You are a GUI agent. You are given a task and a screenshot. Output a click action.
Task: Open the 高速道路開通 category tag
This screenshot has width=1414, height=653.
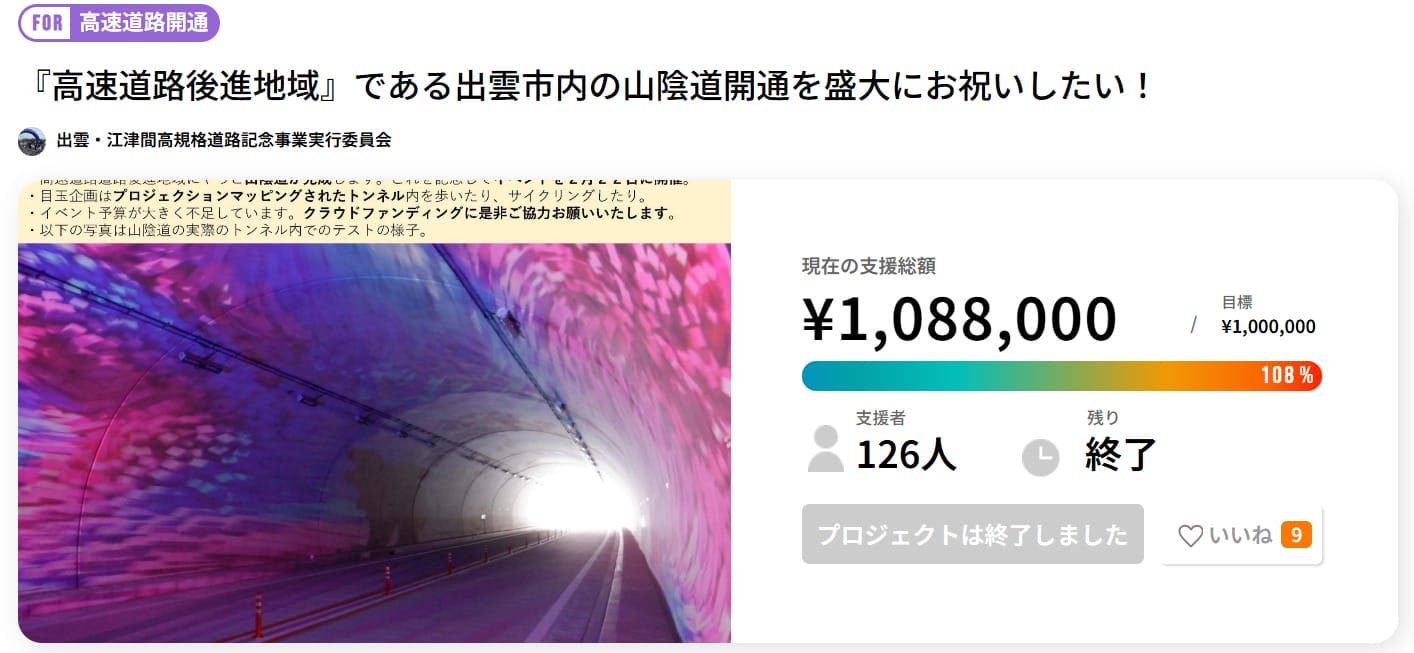tap(144, 23)
